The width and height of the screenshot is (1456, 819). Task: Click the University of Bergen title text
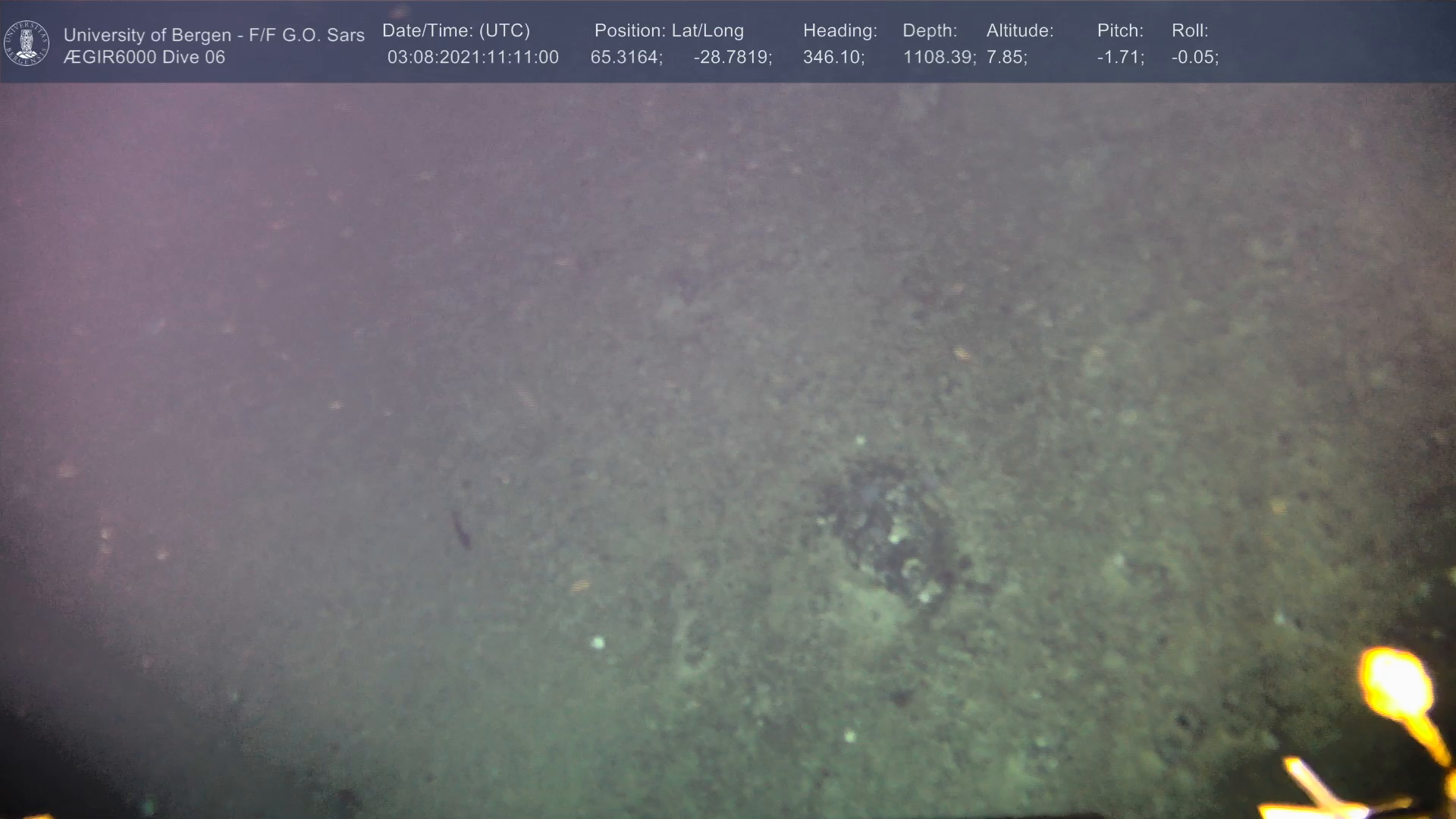pyautogui.click(x=214, y=35)
